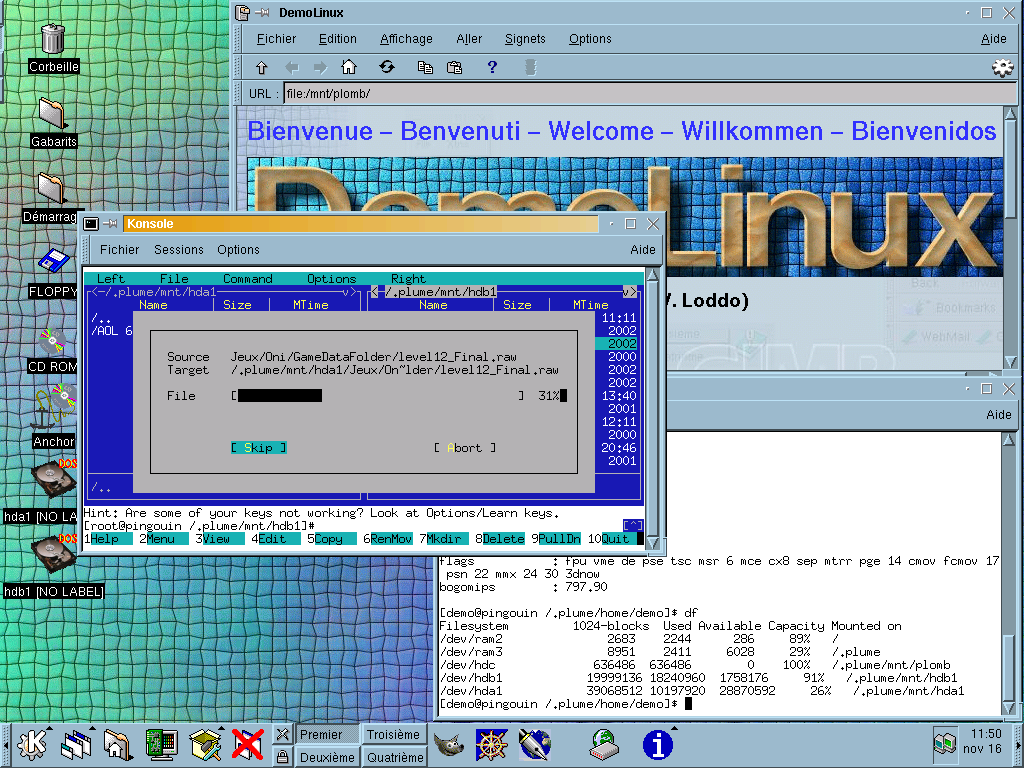
Task: Click the Up arrow navigation icon
Action: coord(262,68)
